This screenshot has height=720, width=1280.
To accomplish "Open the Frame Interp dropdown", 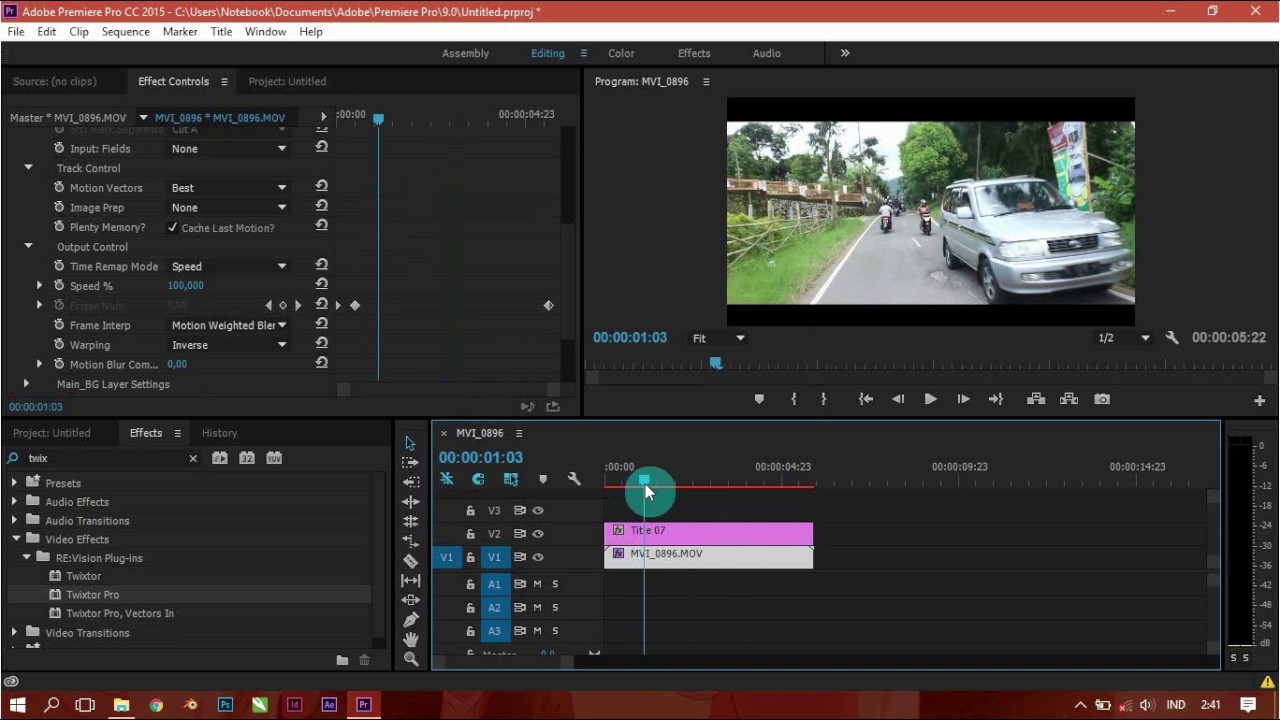I will [x=229, y=325].
